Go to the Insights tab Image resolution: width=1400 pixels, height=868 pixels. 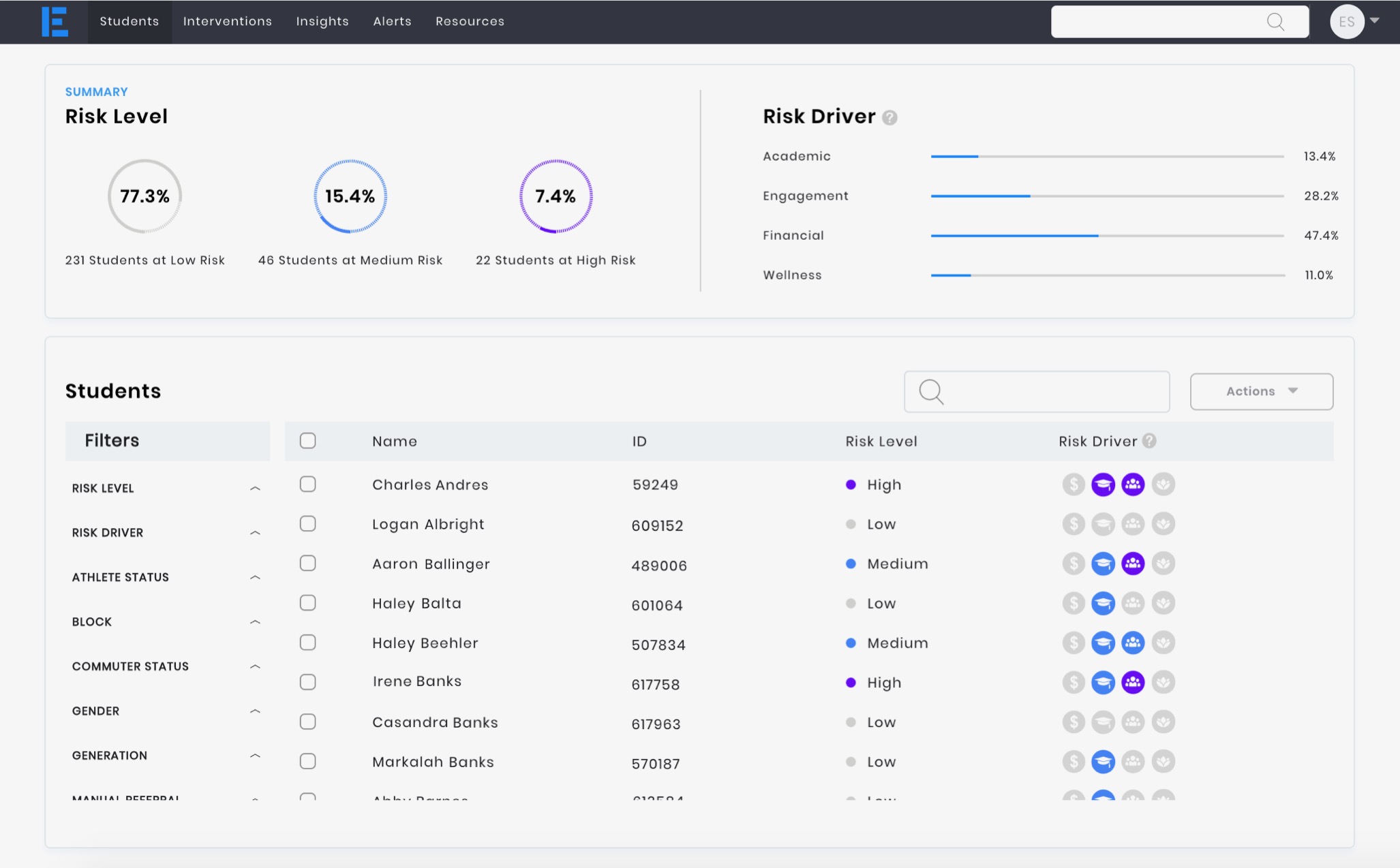(322, 22)
